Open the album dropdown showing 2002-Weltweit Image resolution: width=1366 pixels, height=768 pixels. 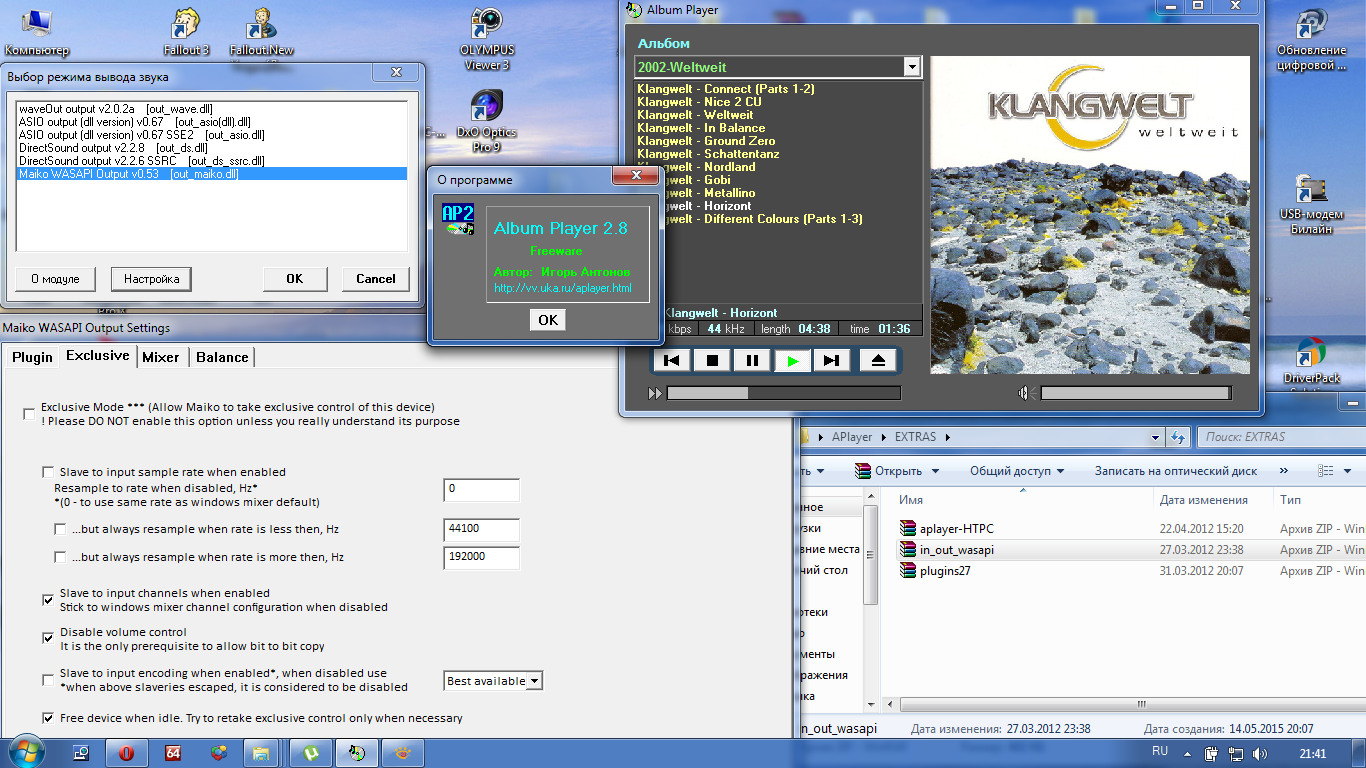pyautogui.click(x=911, y=67)
